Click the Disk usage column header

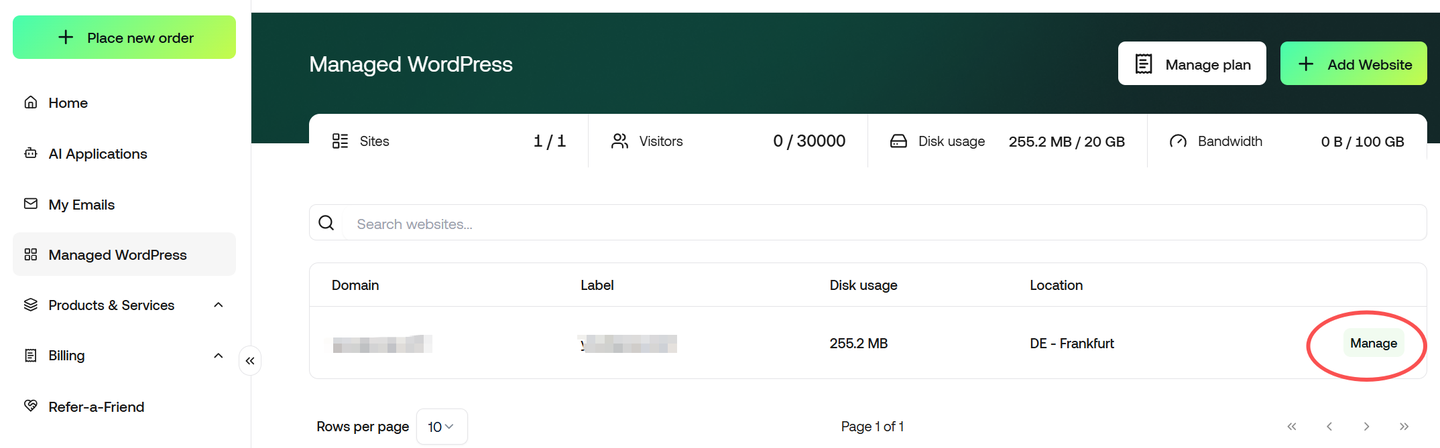(x=864, y=285)
